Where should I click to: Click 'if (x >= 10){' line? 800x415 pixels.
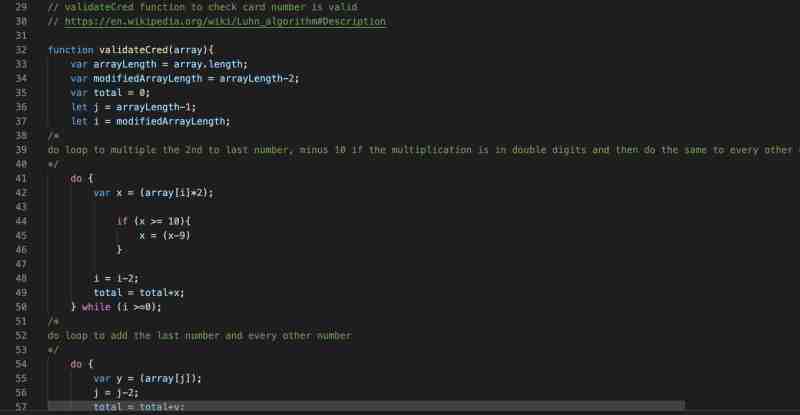coord(154,222)
